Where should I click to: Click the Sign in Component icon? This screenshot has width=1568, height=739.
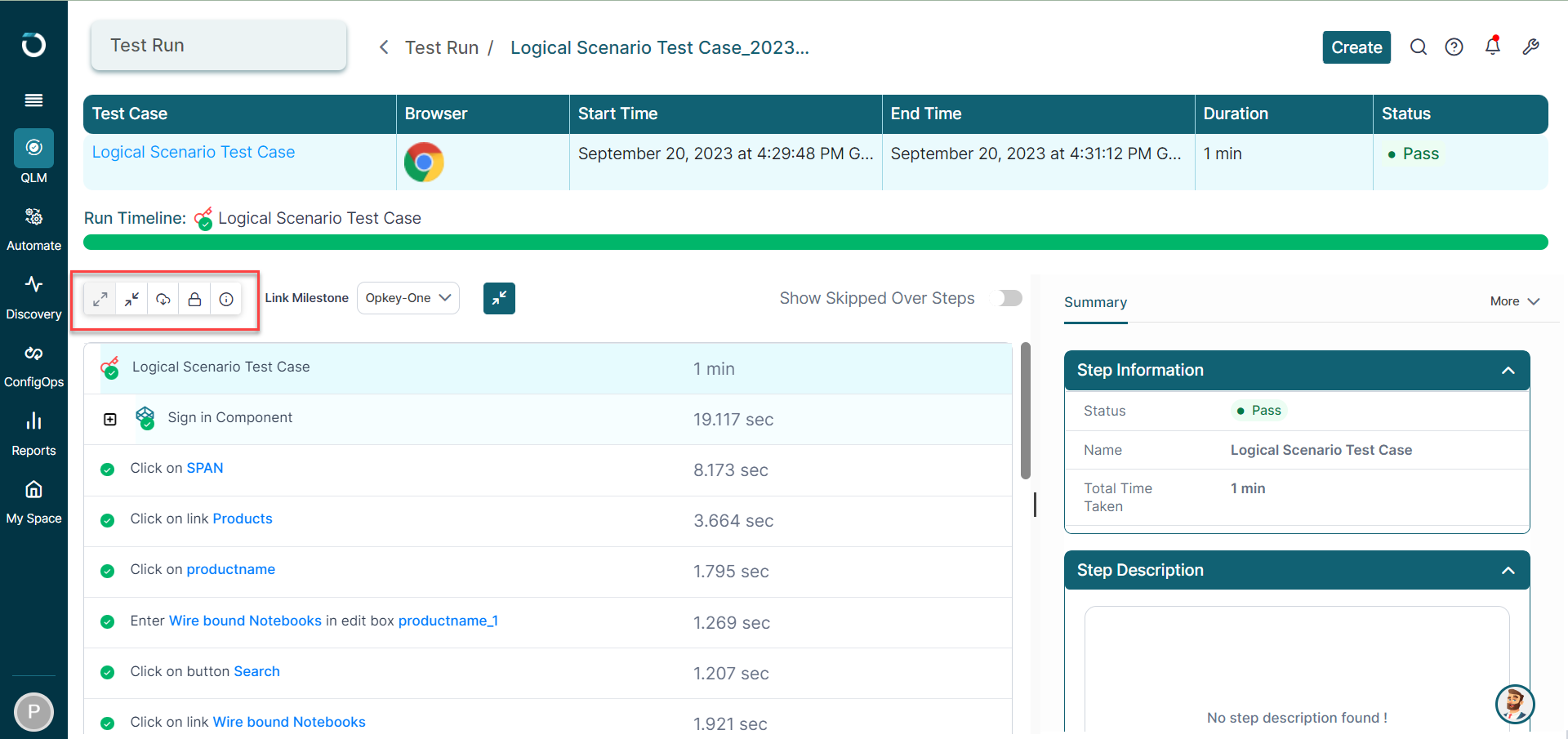(x=145, y=418)
